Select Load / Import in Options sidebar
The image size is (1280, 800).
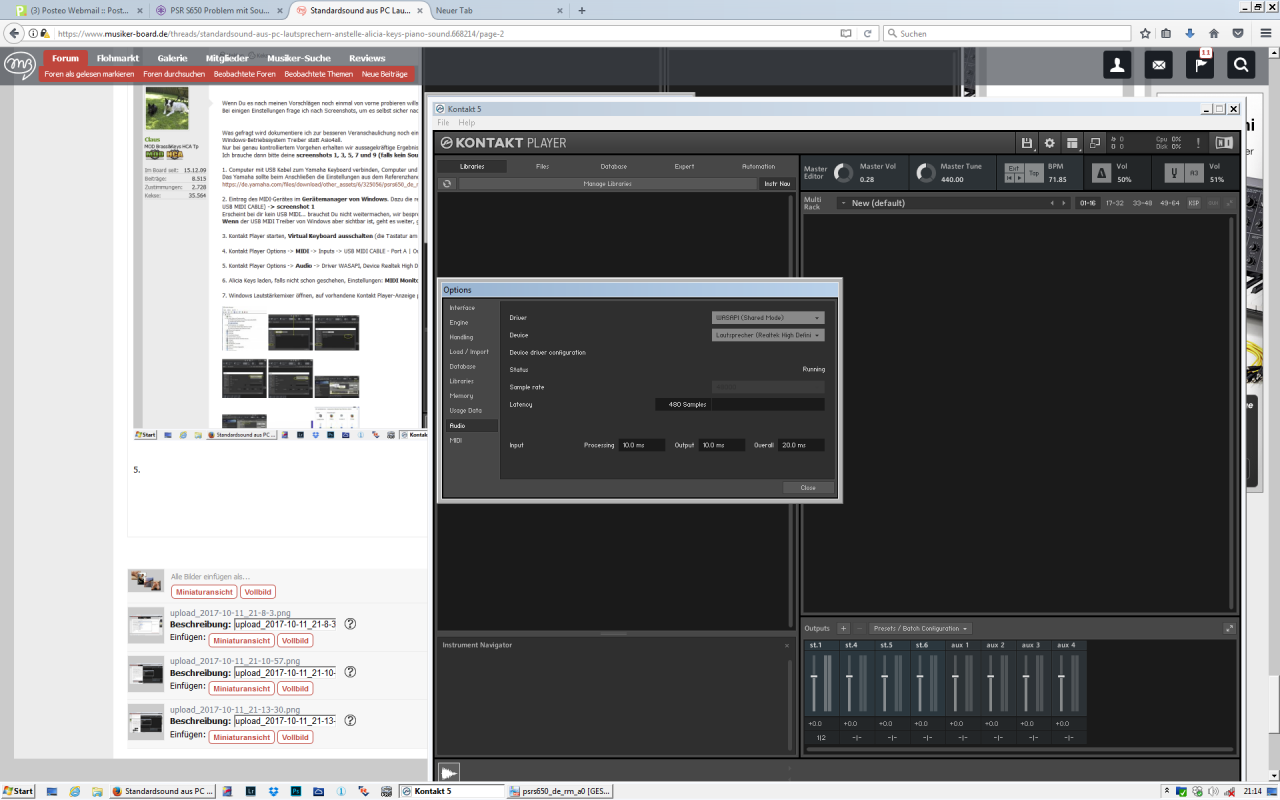[469, 352]
